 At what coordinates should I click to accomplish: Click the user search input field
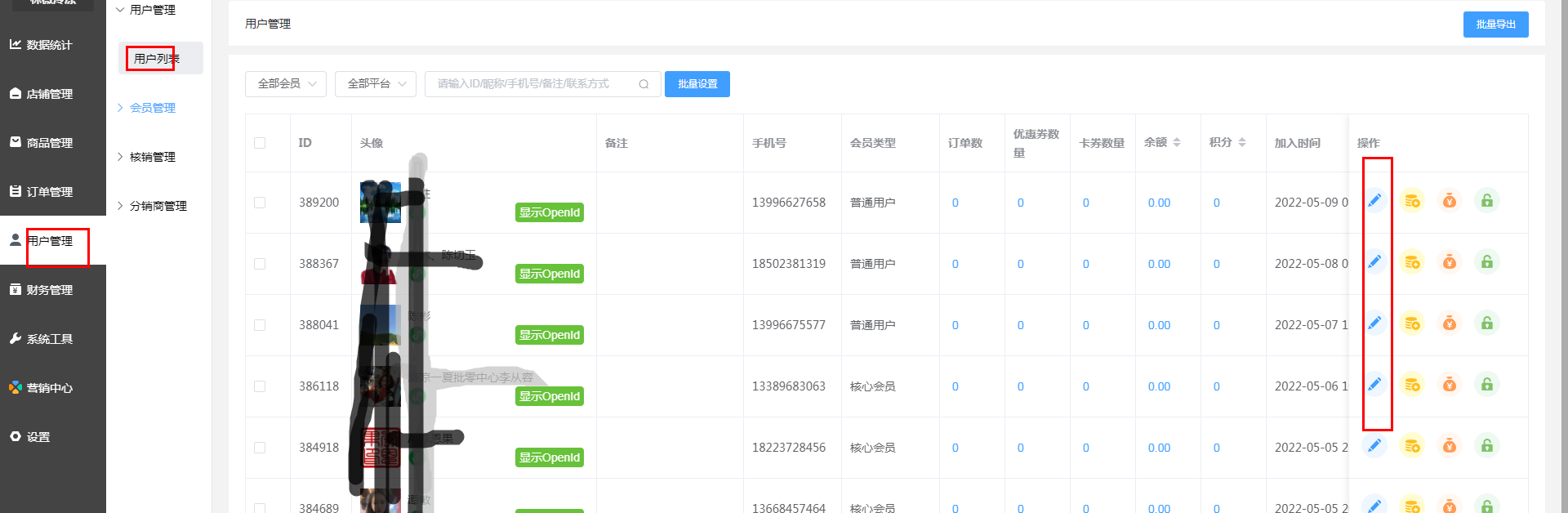(531, 84)
